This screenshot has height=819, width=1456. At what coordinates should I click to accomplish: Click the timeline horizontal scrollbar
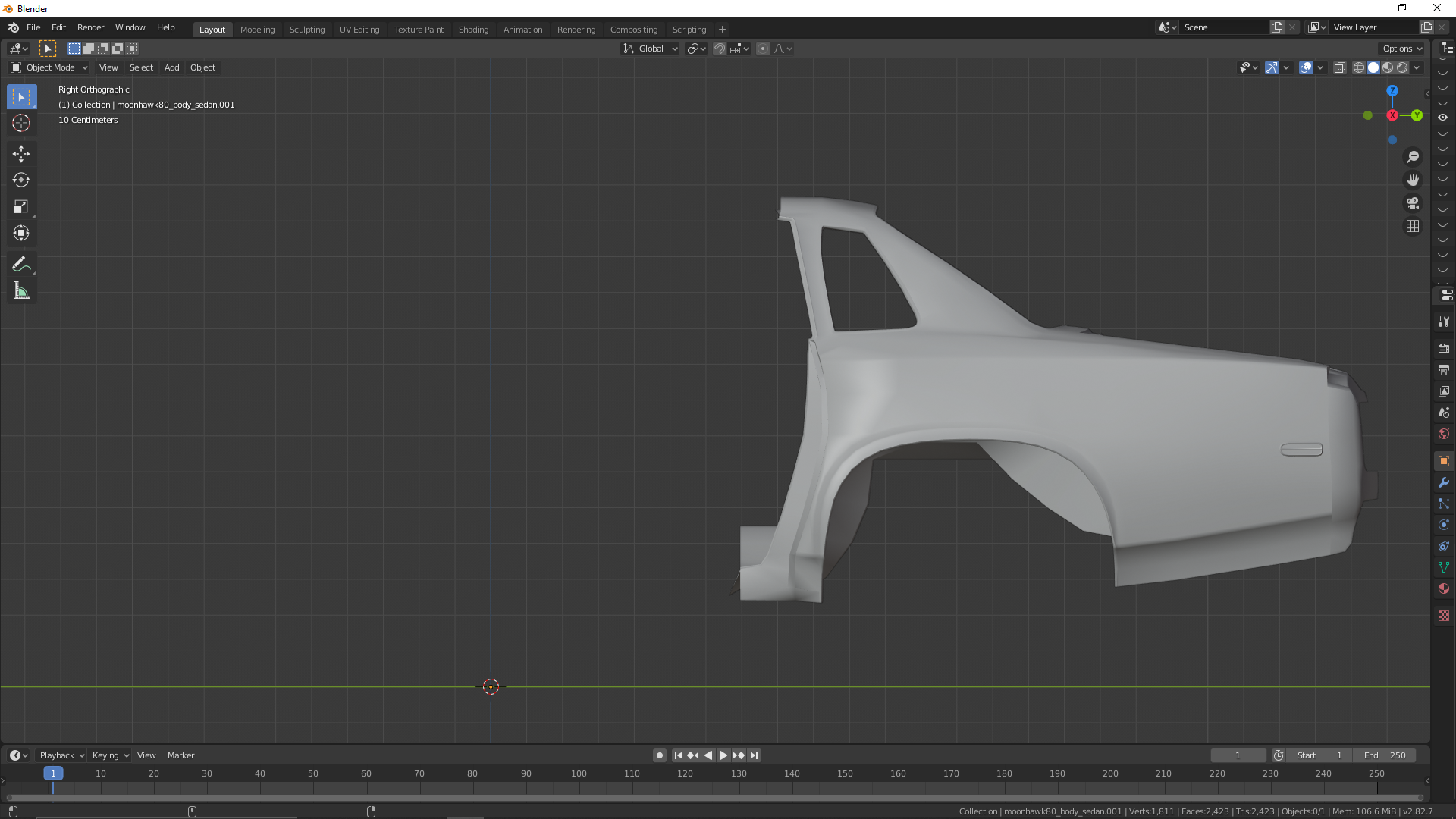click(713, 798)
